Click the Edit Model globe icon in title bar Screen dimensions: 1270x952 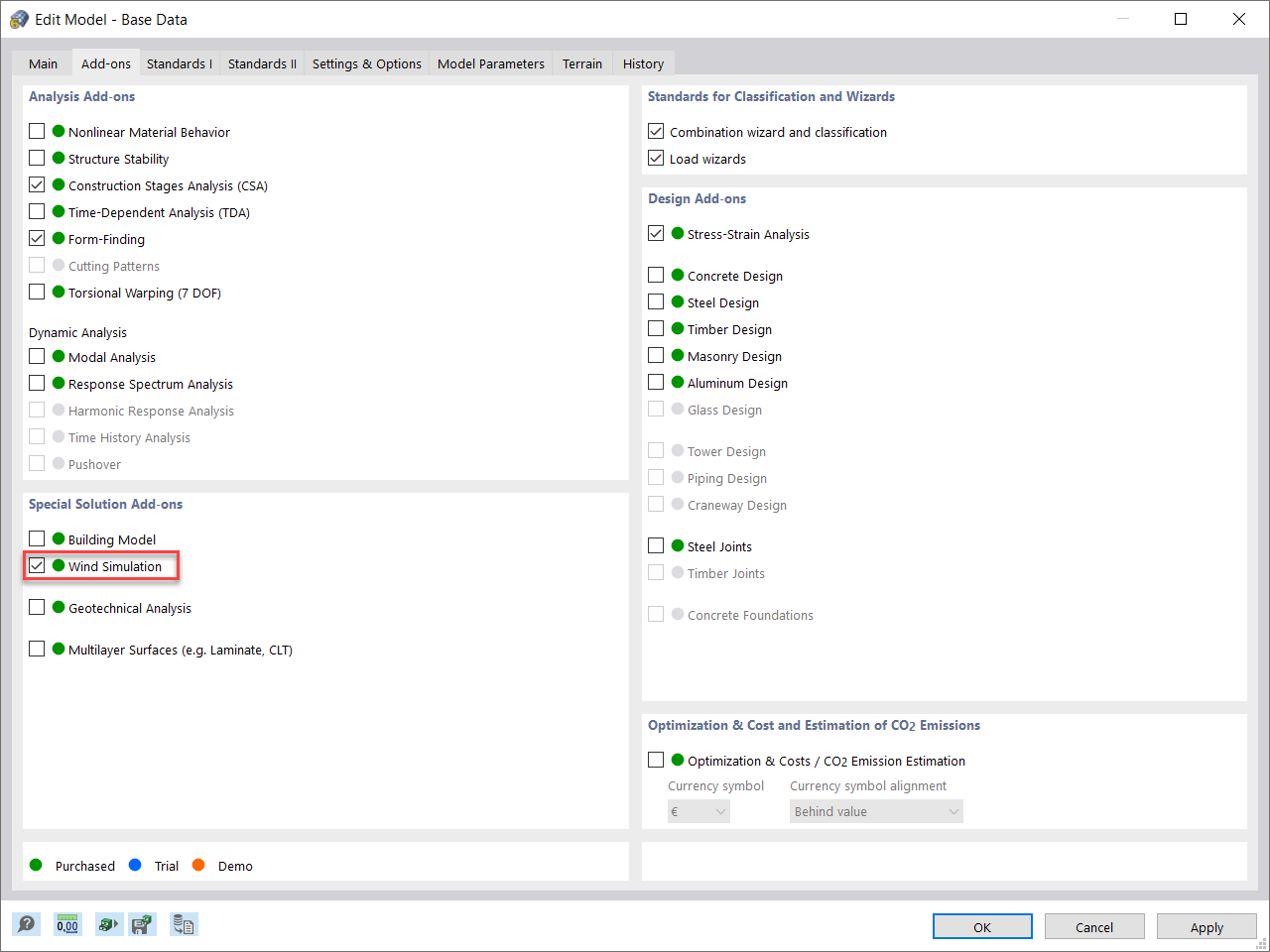tap(18, 18)
